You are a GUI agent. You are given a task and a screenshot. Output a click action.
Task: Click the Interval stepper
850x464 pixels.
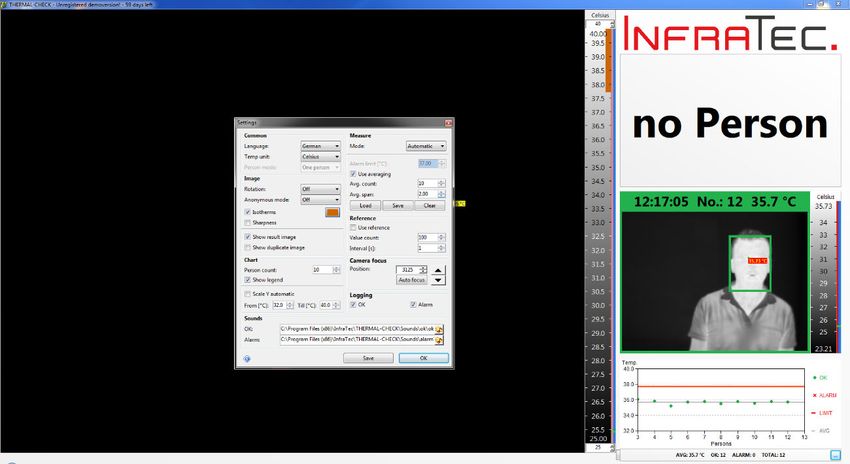(x=442, y=248)
